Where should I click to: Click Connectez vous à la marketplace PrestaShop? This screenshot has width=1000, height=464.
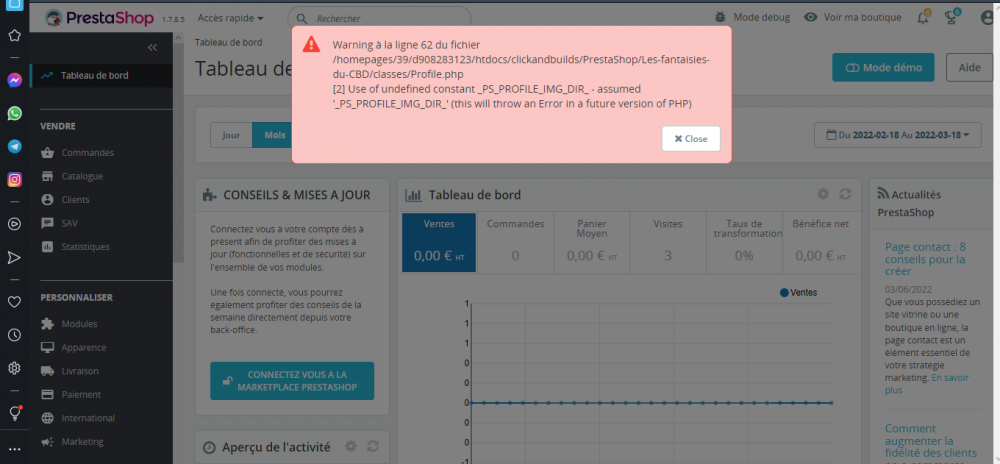click(292, 381)
